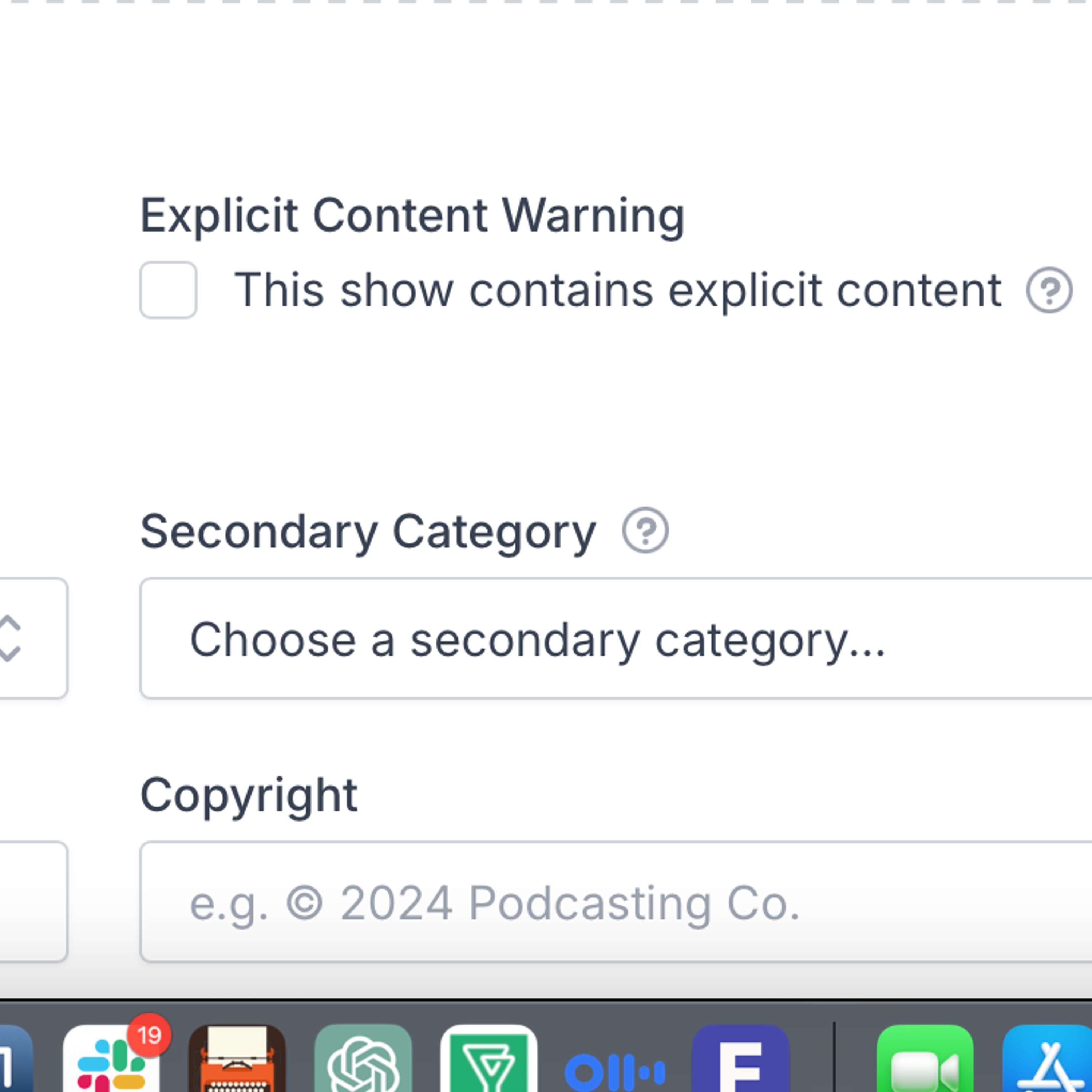1092x1092 pixels.
Task: Enable the explicit content checkbox
Action: pos(169,290)
